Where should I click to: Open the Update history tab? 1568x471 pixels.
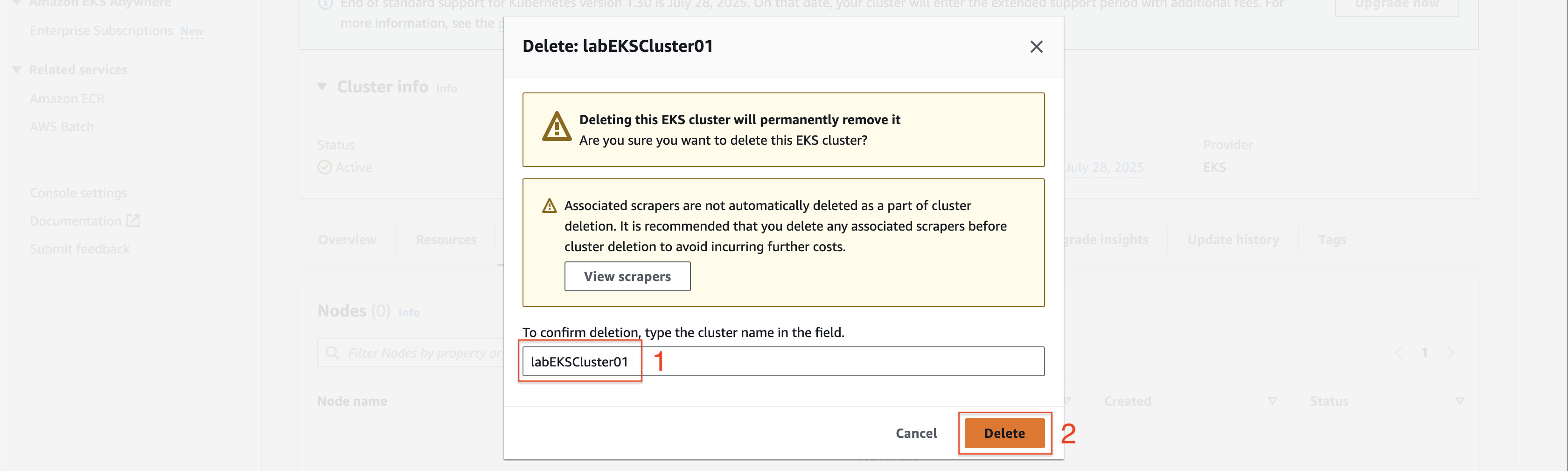[1233, 239]
